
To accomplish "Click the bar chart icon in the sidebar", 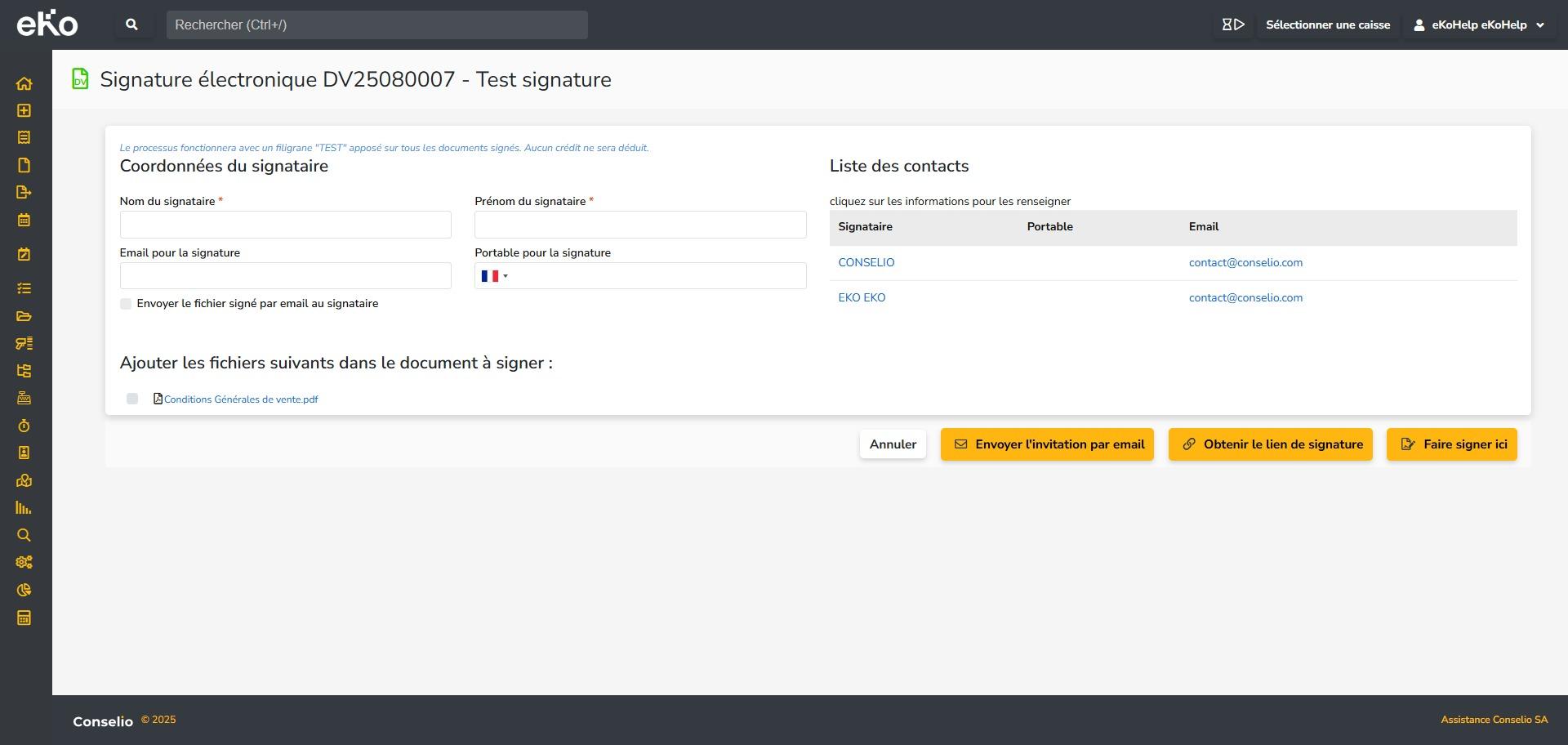I will 24,508.
